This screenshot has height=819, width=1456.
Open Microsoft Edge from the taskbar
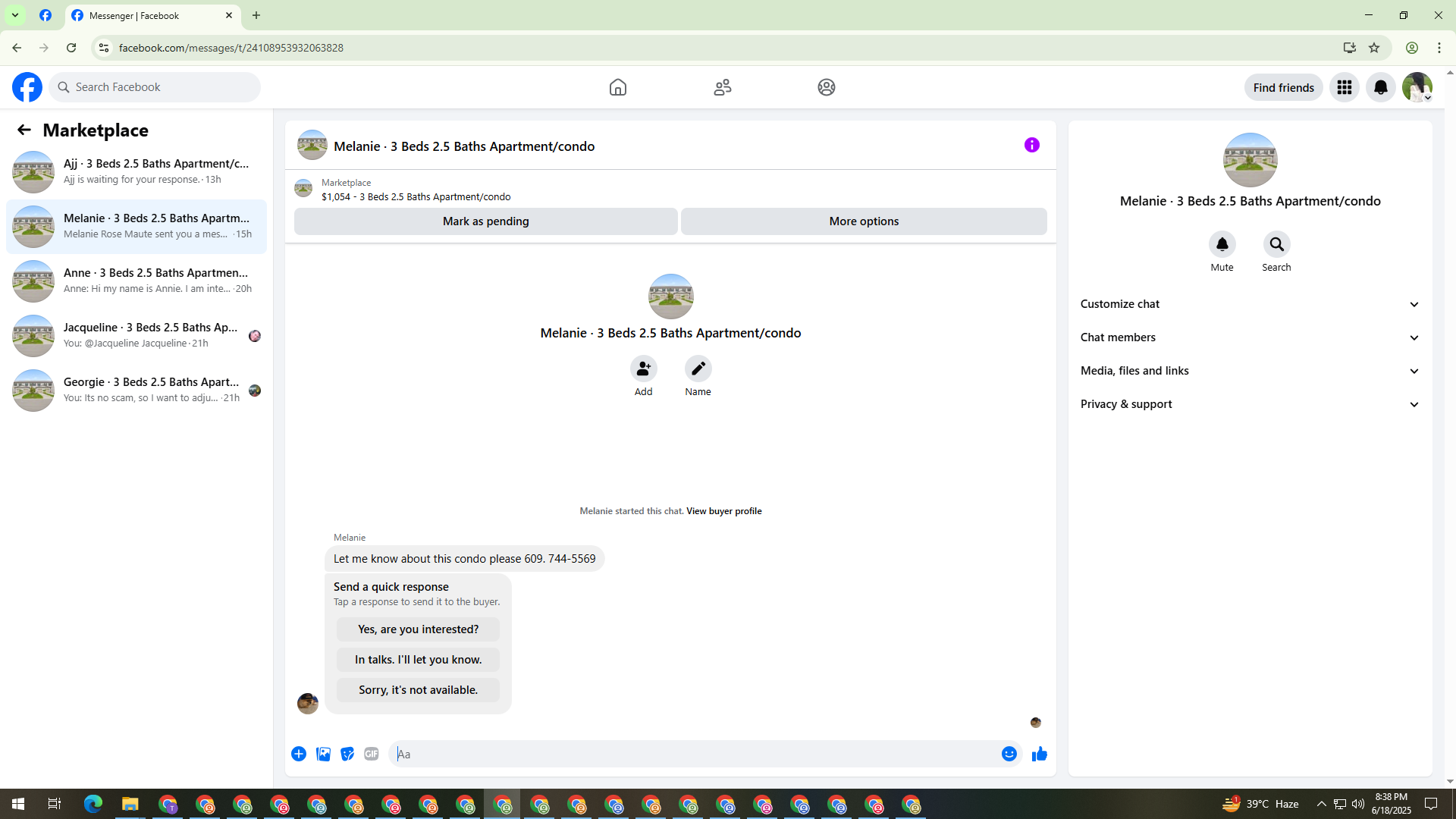click(93, 804)
